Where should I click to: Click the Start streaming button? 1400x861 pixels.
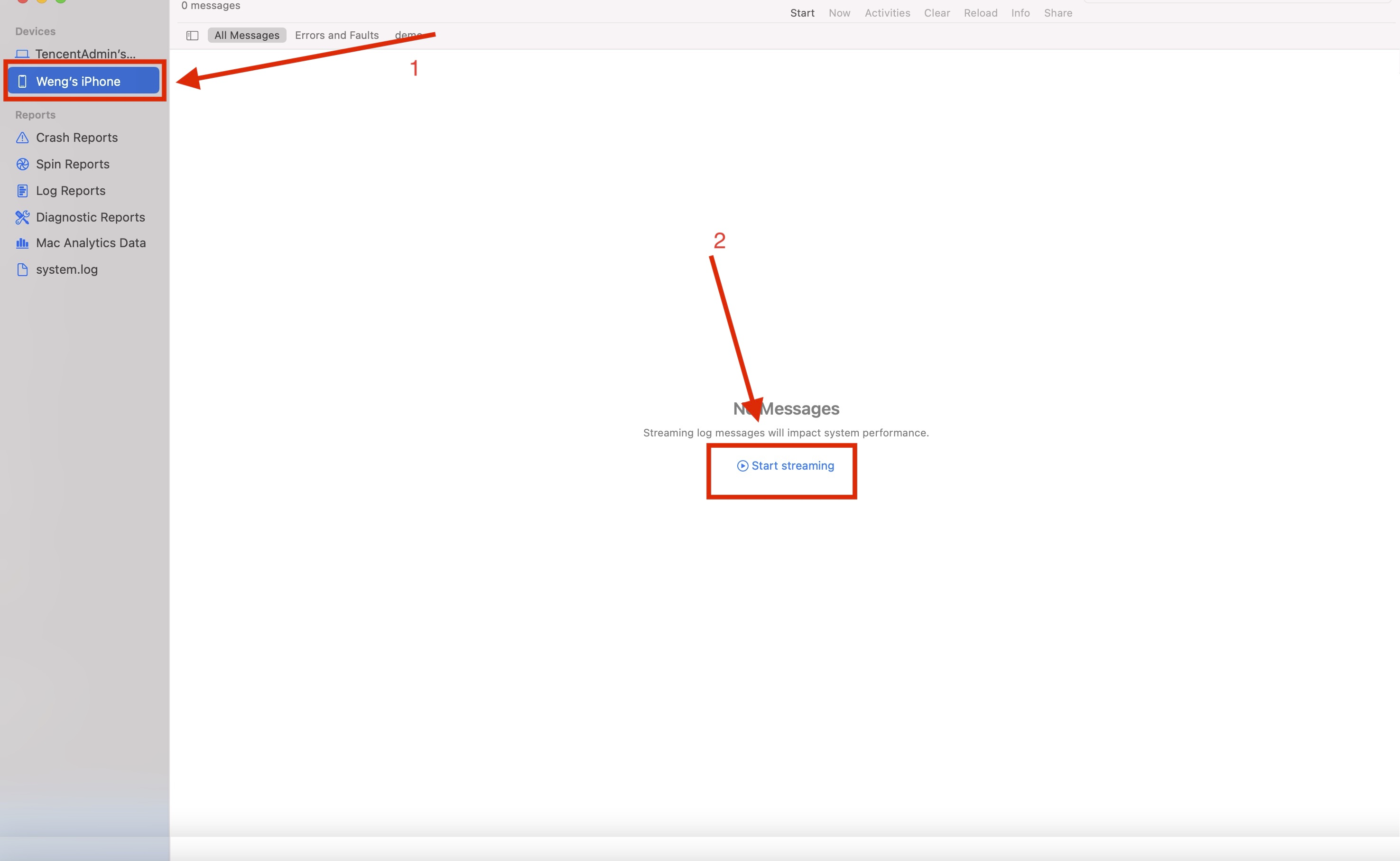[x=785, y=465]
